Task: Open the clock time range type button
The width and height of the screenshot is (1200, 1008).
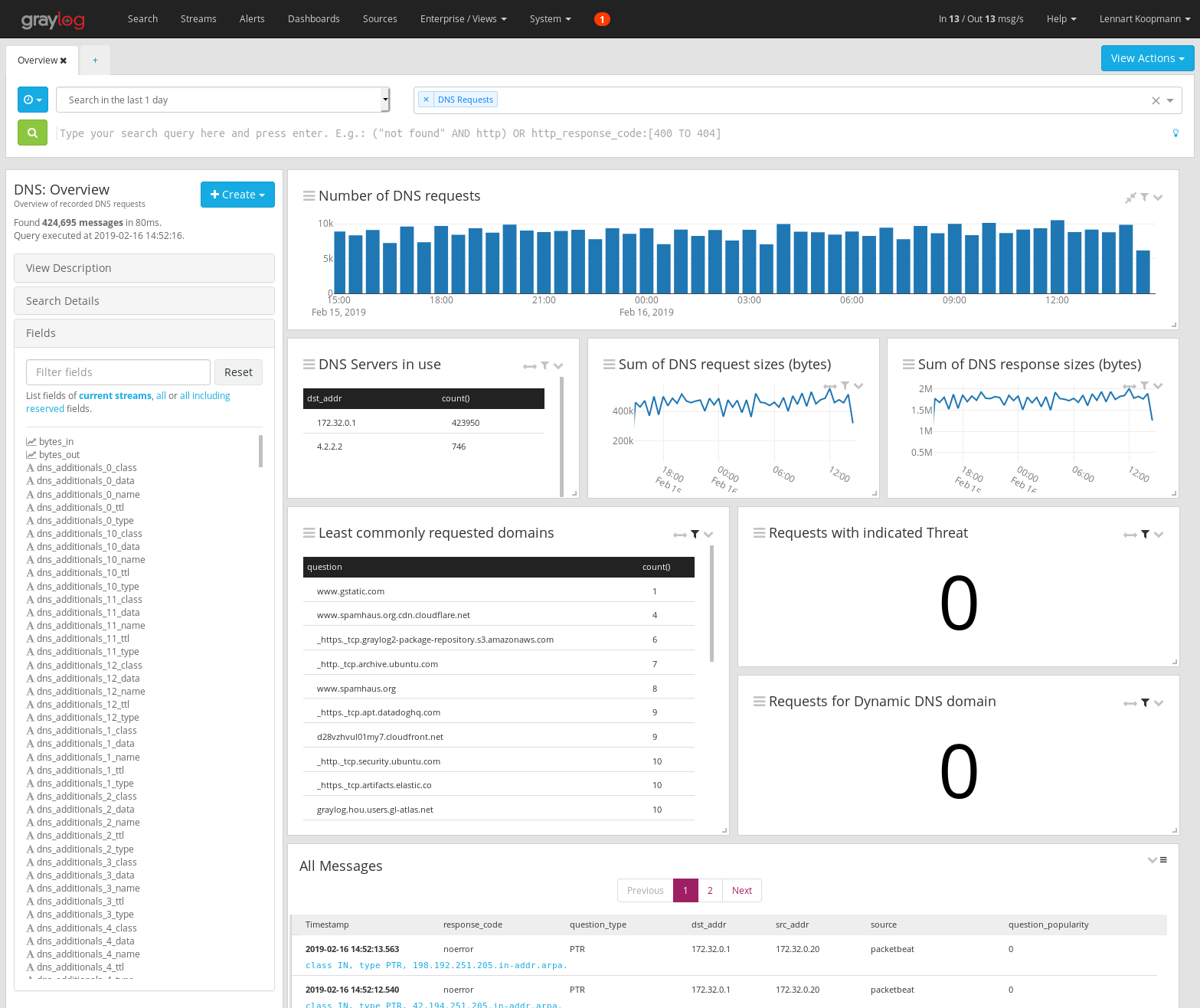Action: (33, 100)
